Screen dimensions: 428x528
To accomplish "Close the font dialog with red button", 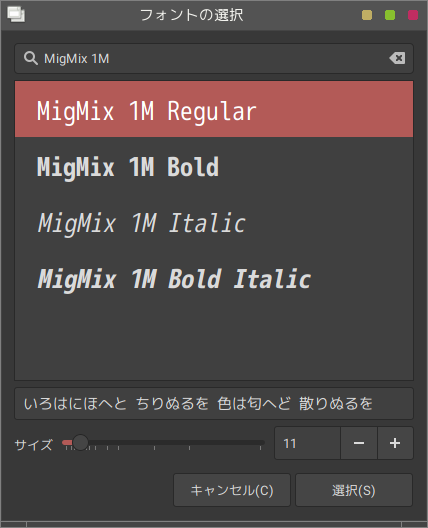I will coord(413,15).
